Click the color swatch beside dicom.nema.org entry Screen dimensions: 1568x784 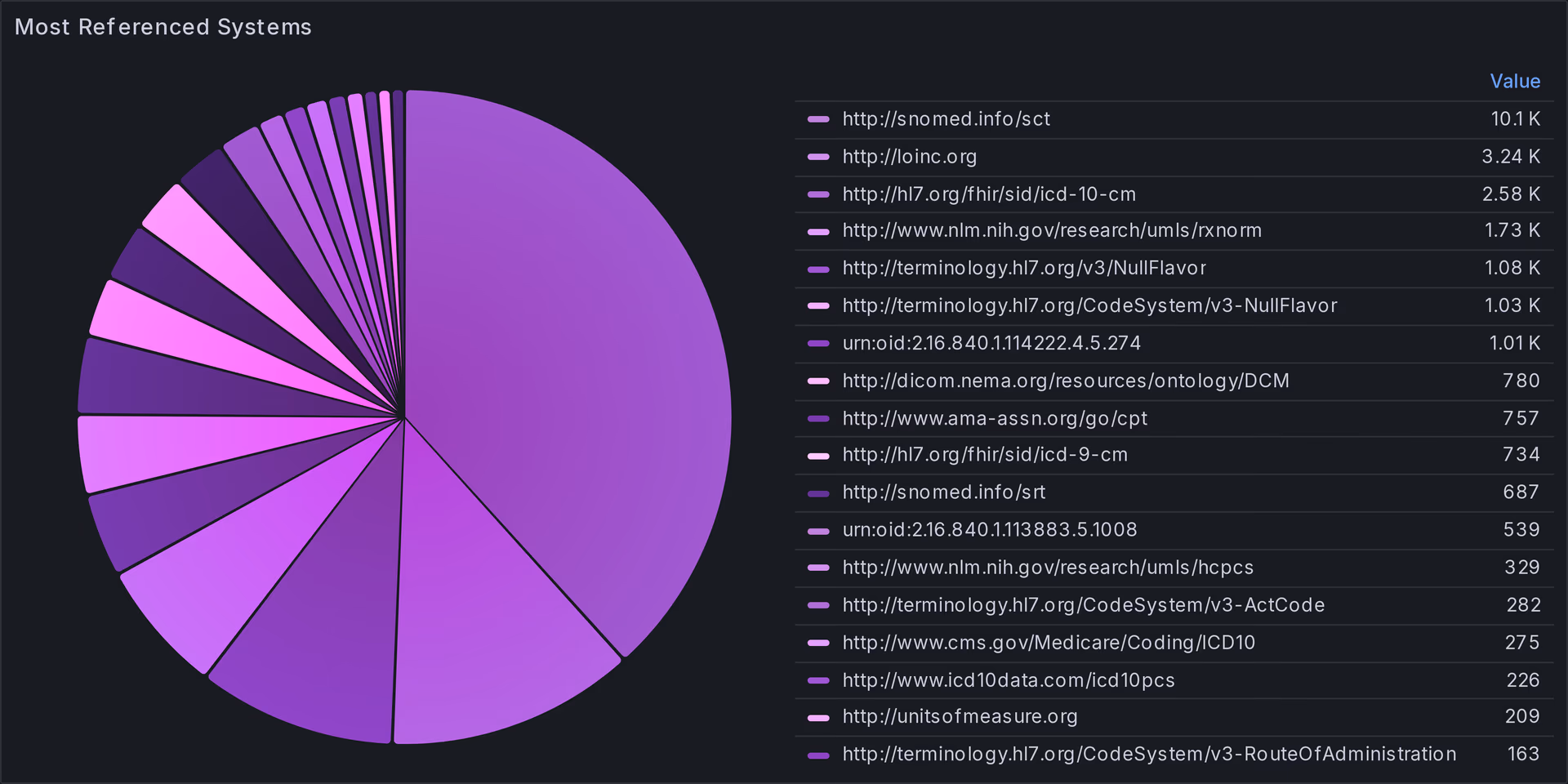[817, 381]
